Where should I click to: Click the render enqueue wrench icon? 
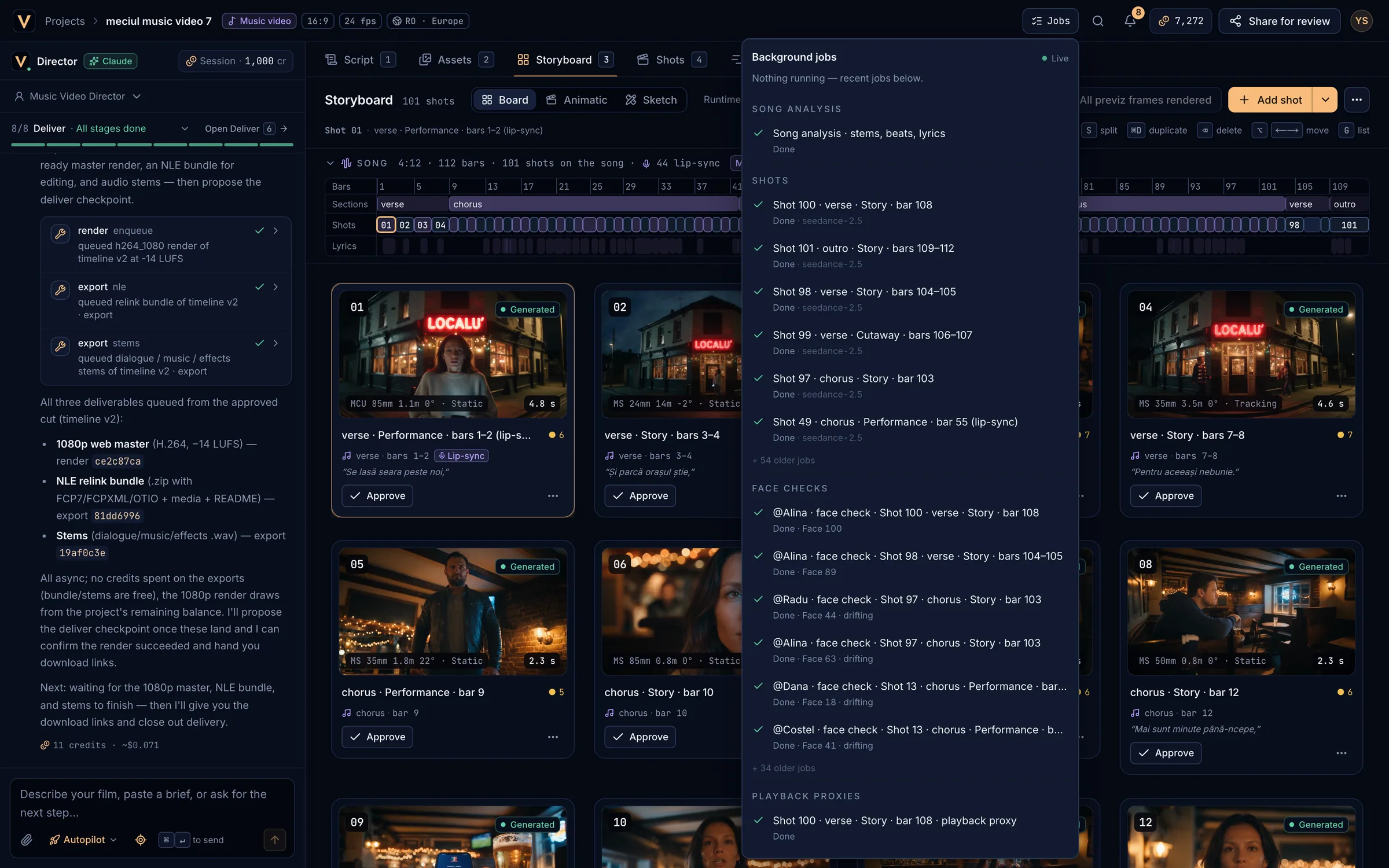click(x=60, y=234)
